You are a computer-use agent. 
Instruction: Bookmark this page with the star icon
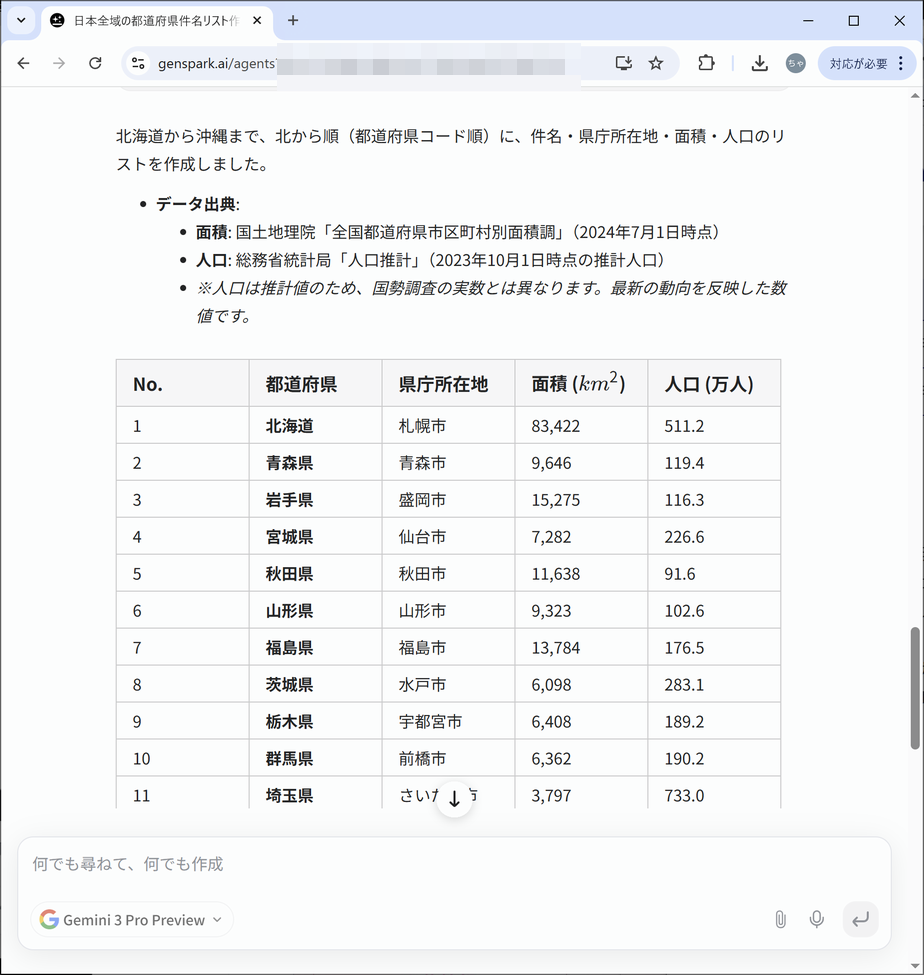pyautogui.click(x=656, y=63)
